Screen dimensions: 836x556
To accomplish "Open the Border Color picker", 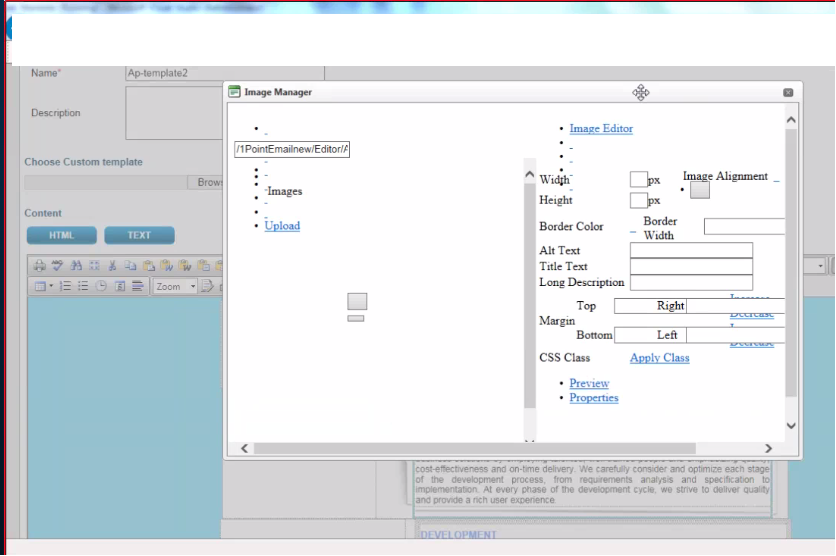I will (633, 230).
